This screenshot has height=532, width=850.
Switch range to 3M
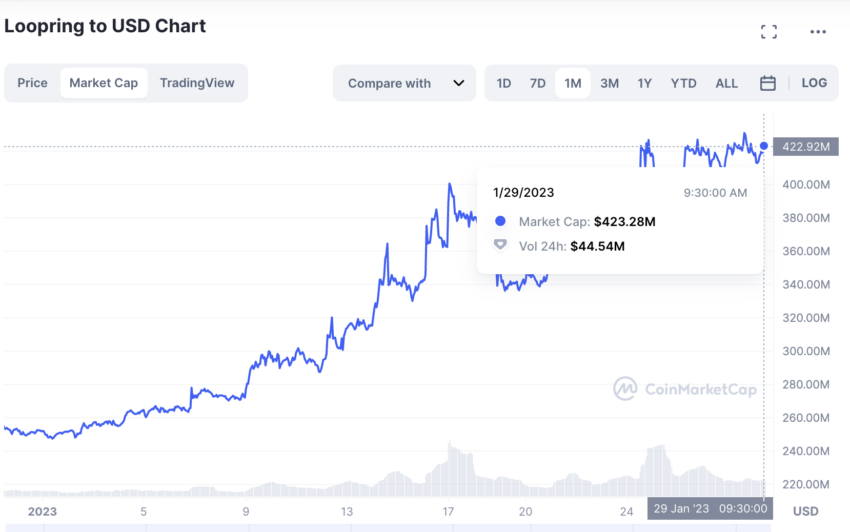click(609, 83)
